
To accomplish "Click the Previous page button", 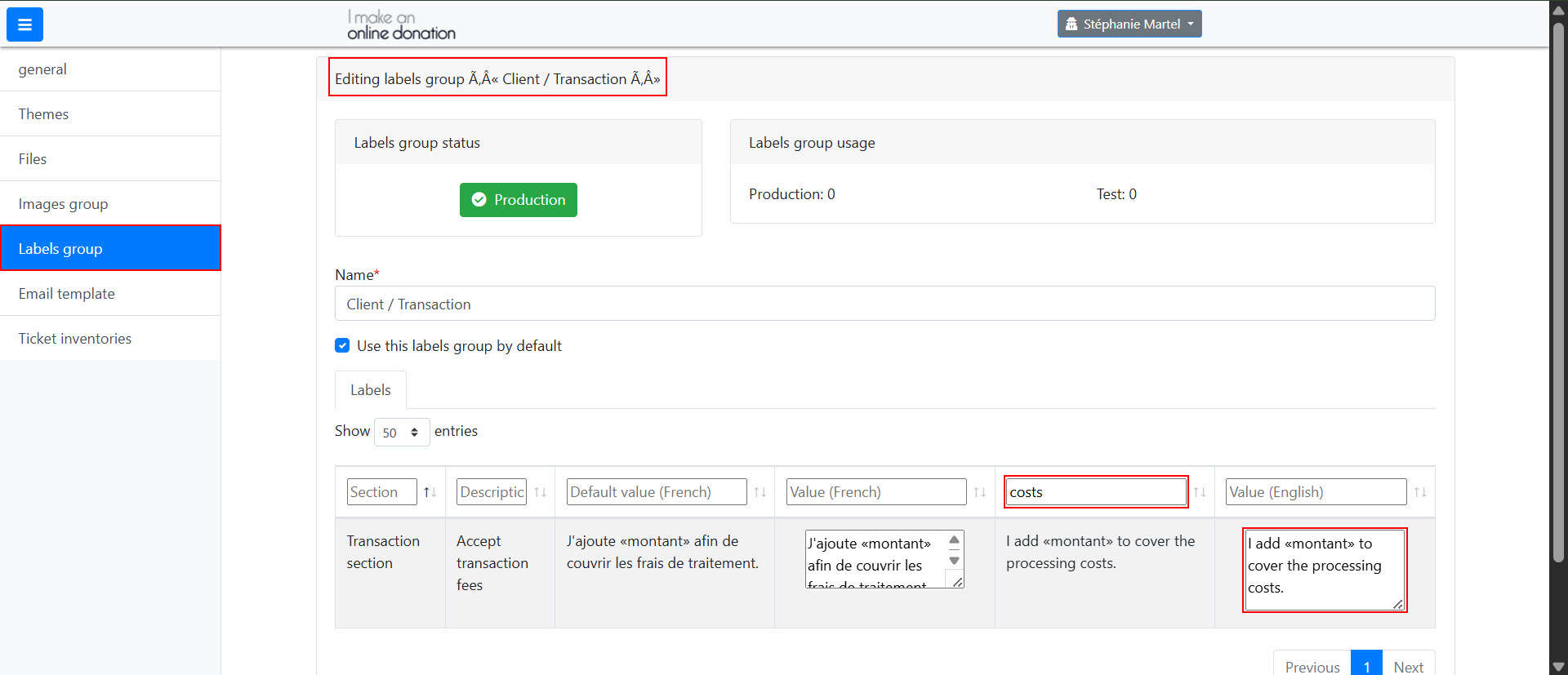I will coord(1312,666).
